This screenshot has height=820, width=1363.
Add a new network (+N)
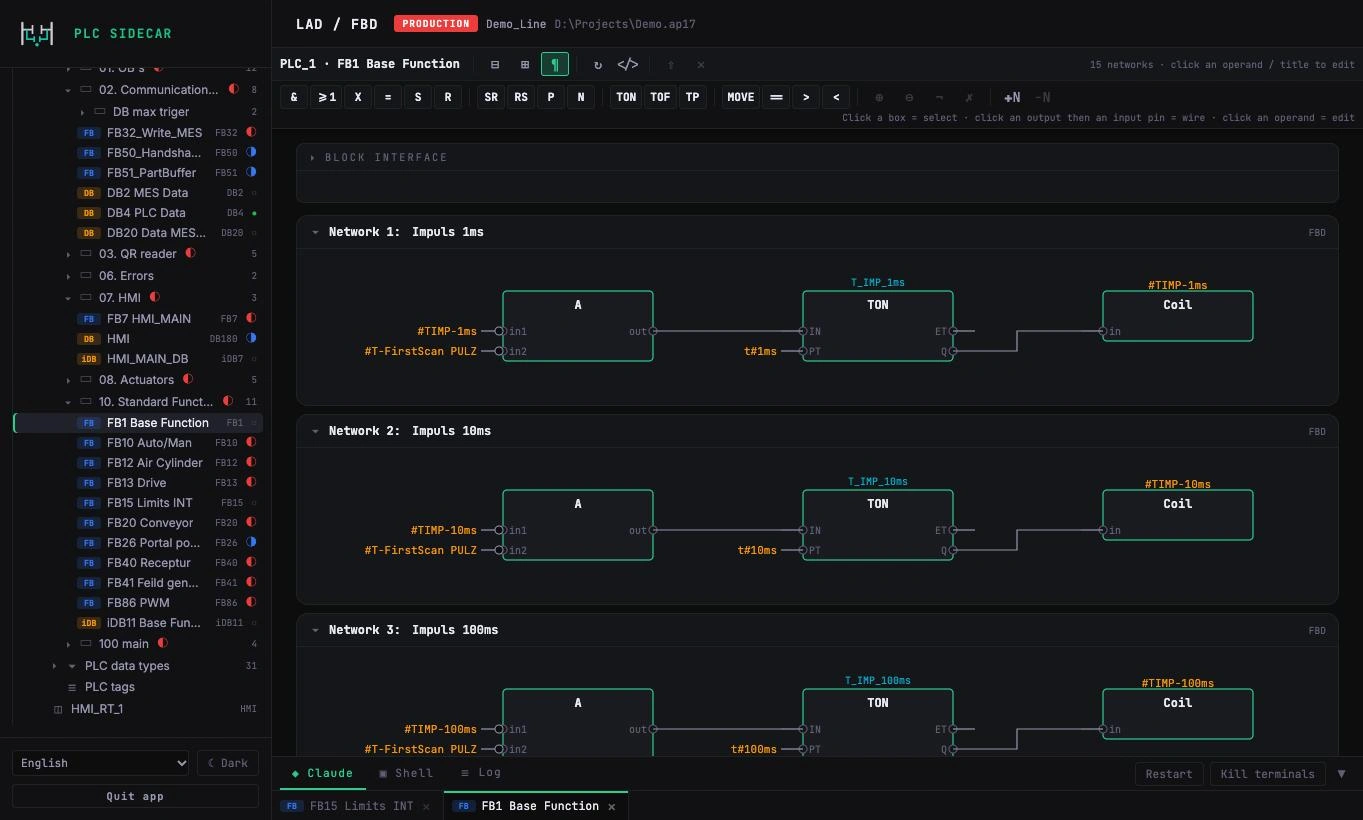(x=1012, y=97)
